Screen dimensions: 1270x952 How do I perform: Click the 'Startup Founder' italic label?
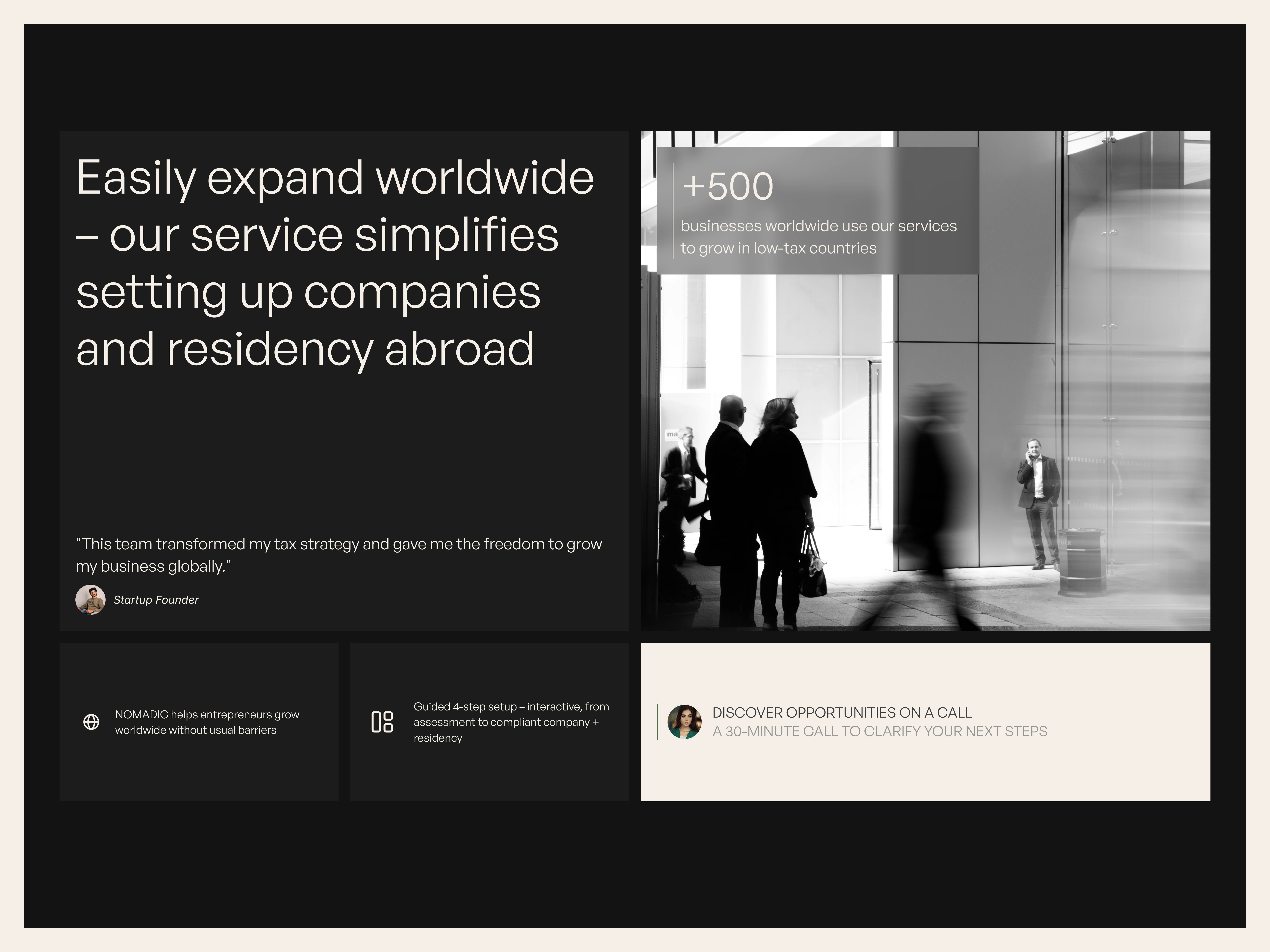[156, 600]
